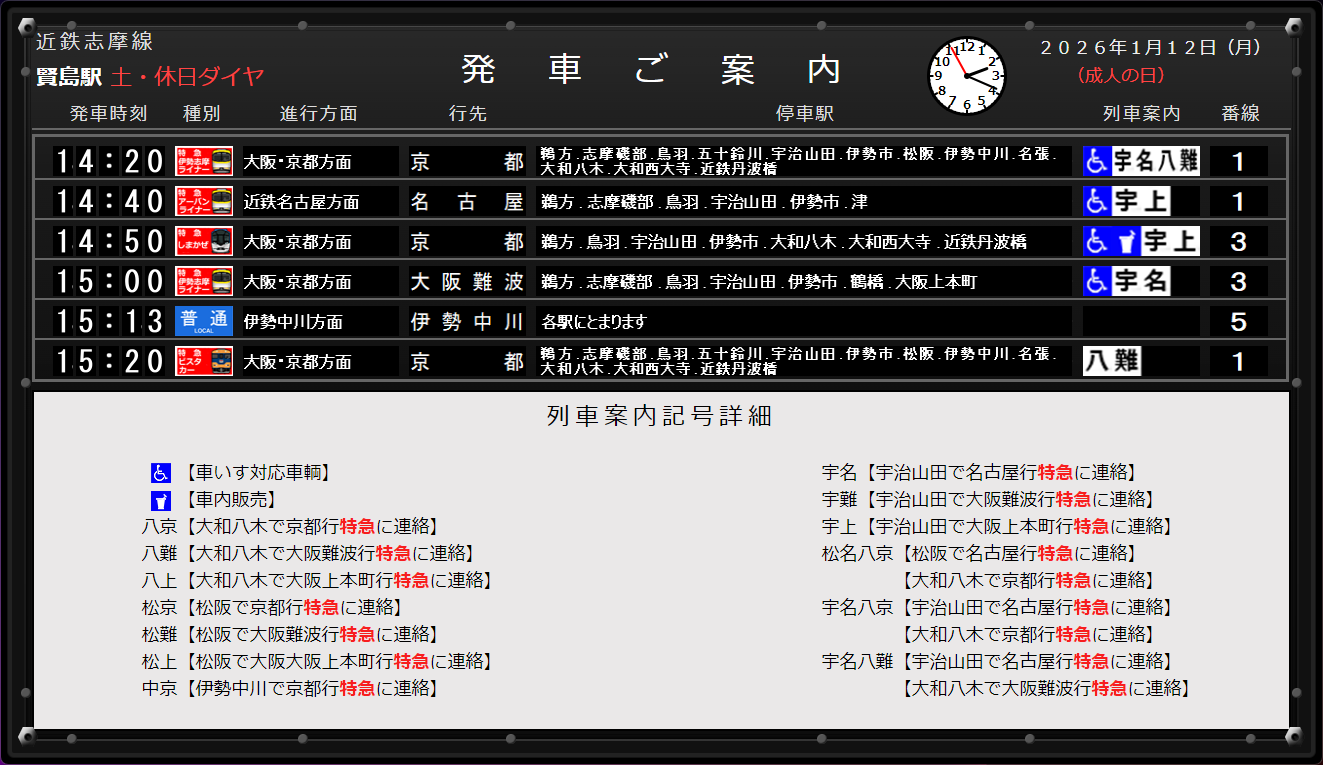1323x765 pixels.
Task: Click the wheelchair icon in the legend section
Action: [x=161, y=473]
